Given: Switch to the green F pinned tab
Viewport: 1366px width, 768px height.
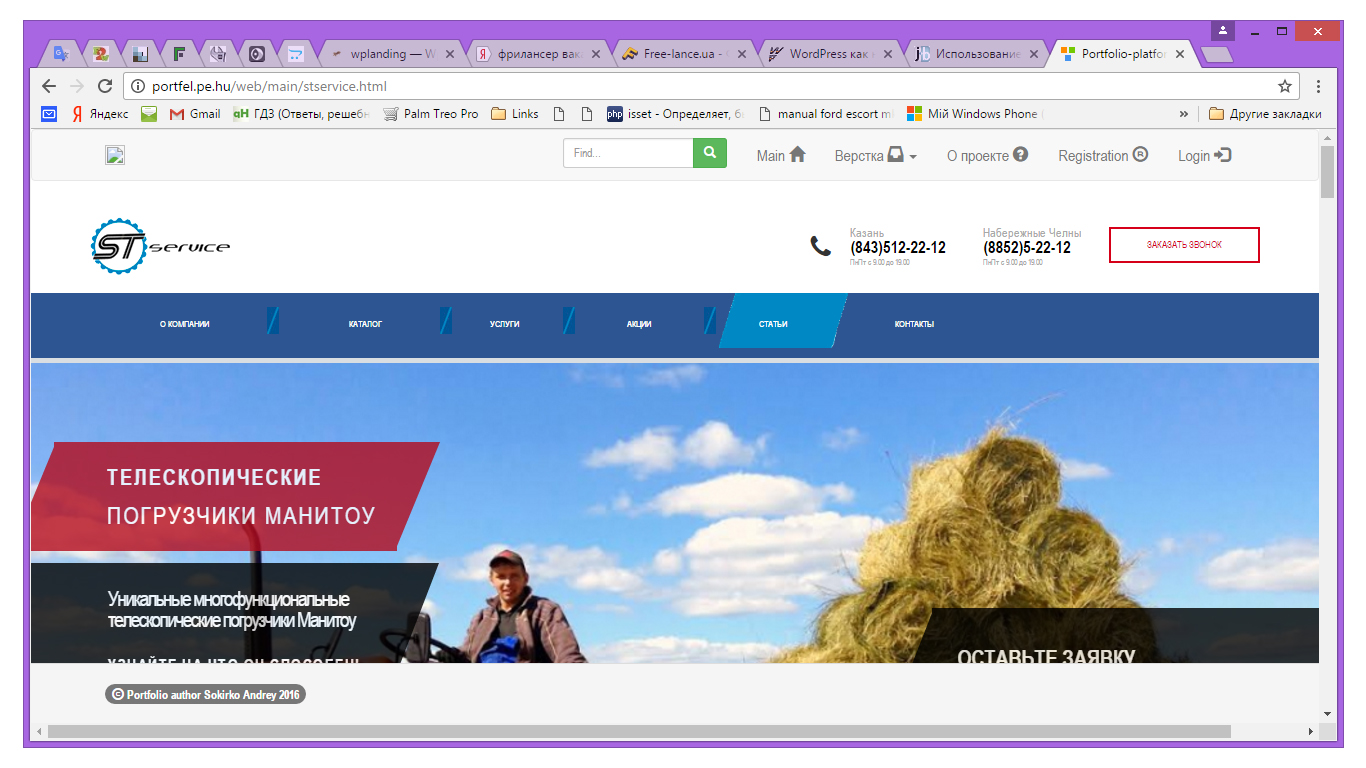Looking at the screenshot, I should tap(179, 54).
